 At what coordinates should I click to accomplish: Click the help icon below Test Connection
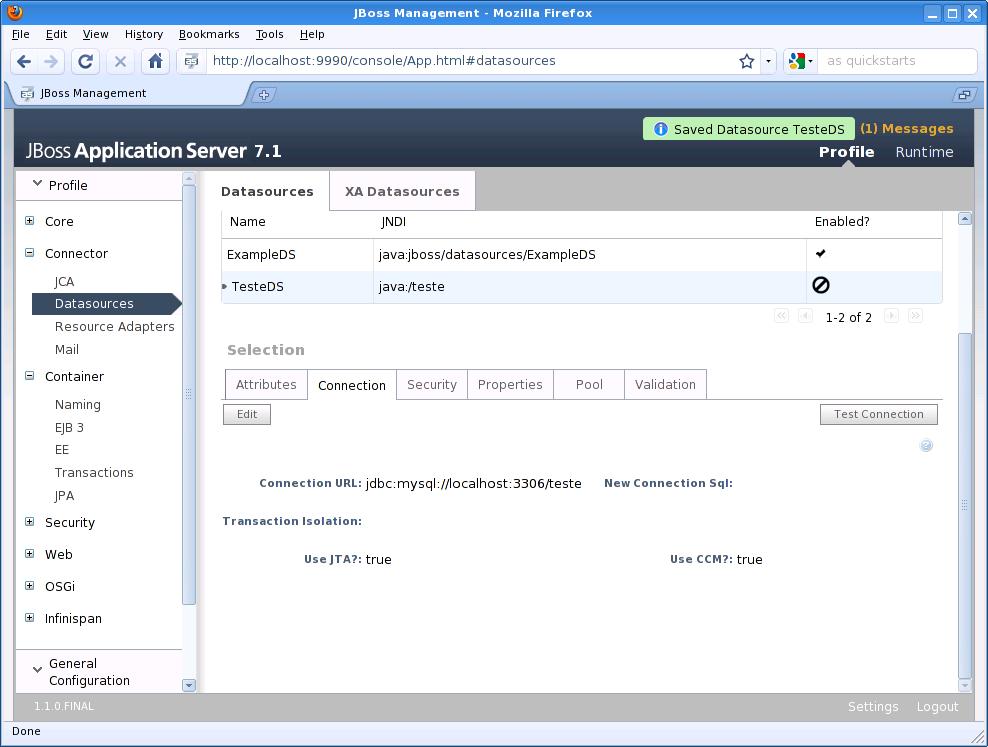pos(926,446)
